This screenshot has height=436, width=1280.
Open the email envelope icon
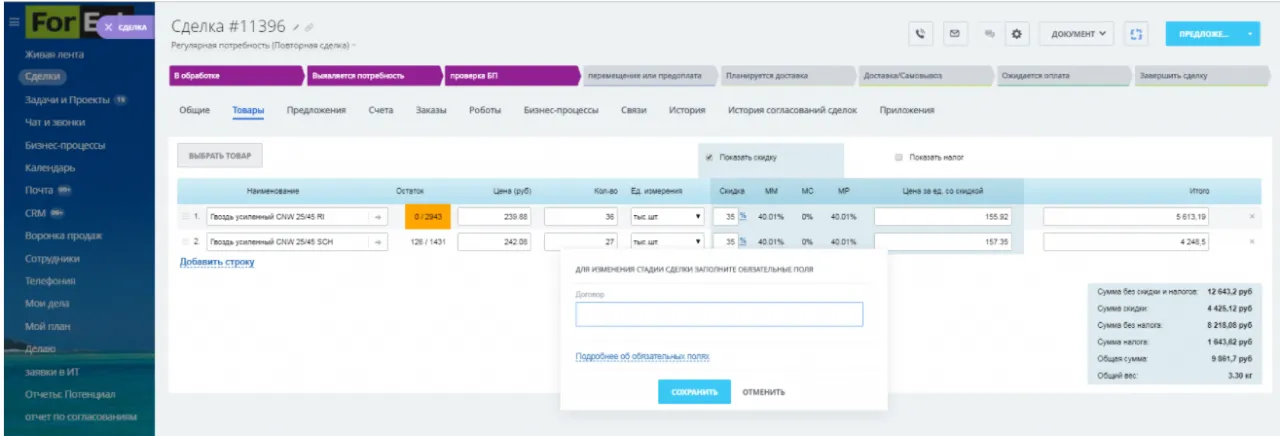(x=954, y=34)
